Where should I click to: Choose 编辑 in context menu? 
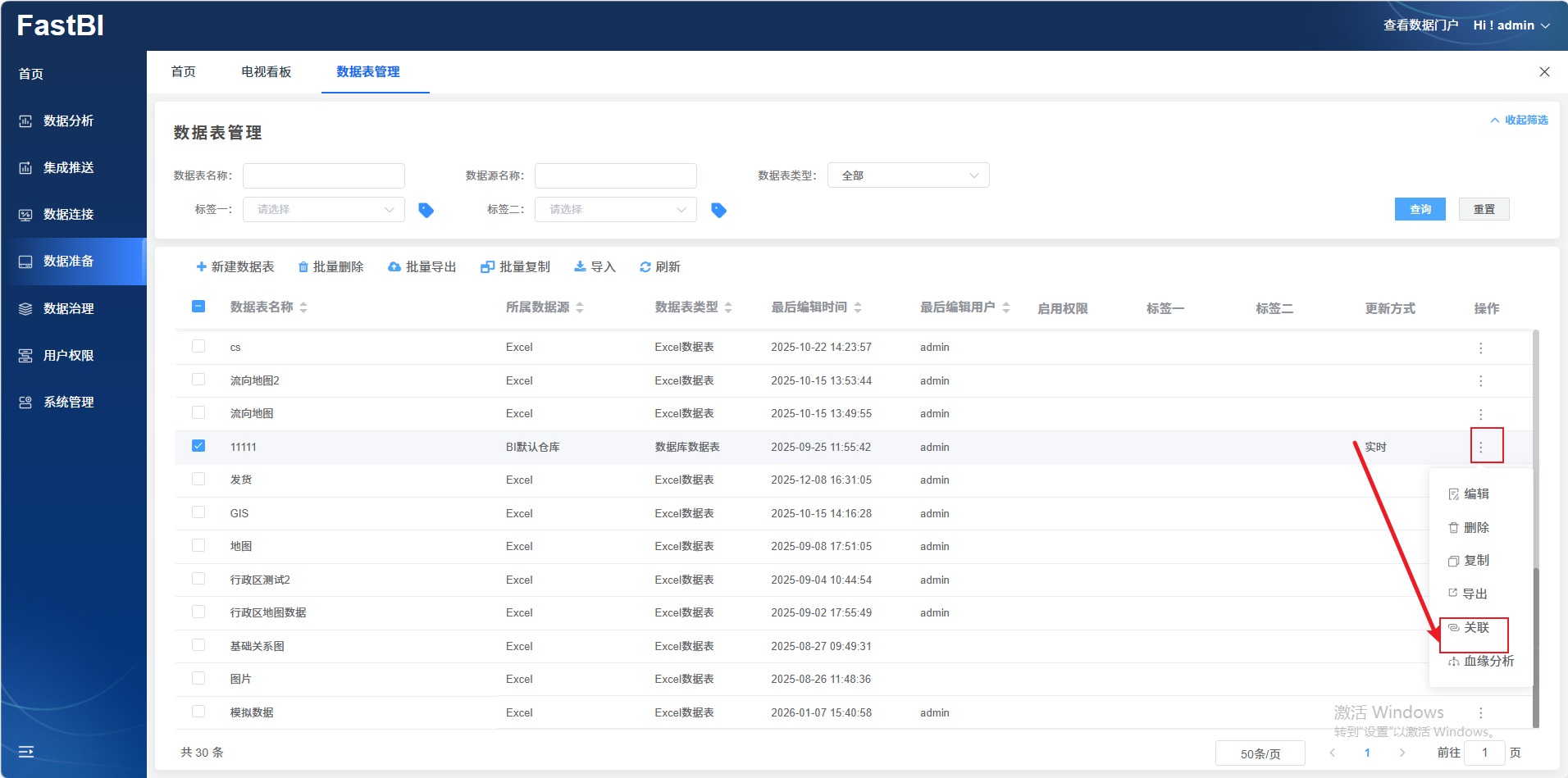point(1469,494)
